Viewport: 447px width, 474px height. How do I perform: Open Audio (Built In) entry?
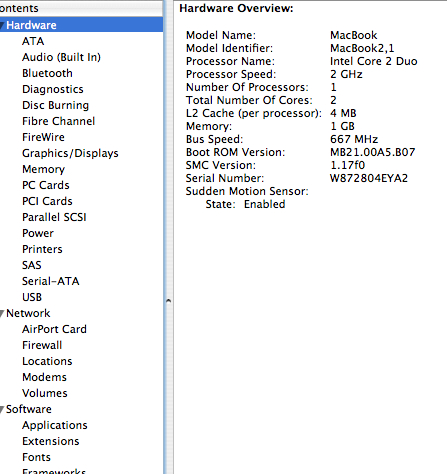[x=61, y=57]
